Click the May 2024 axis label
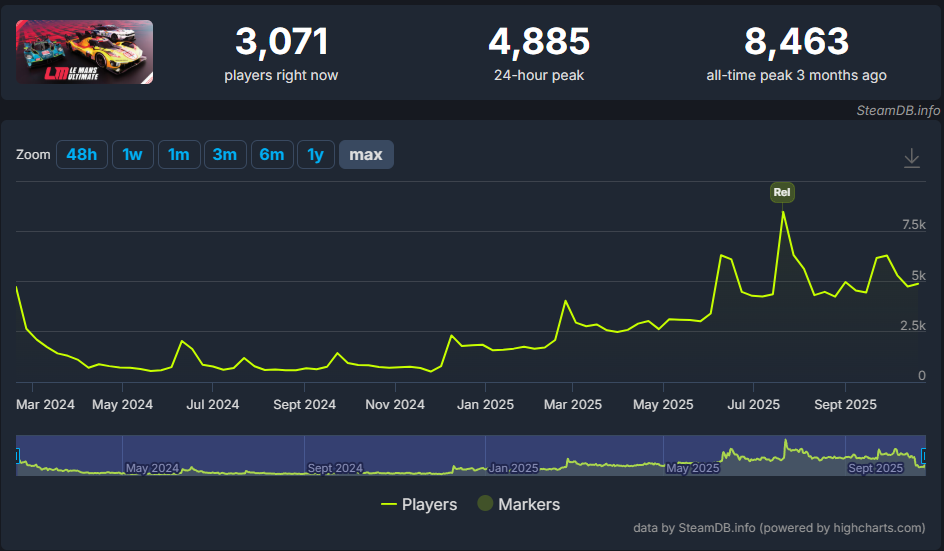Image resolution: width=944 pixels, height=551 pixels. tap(122, 405)
